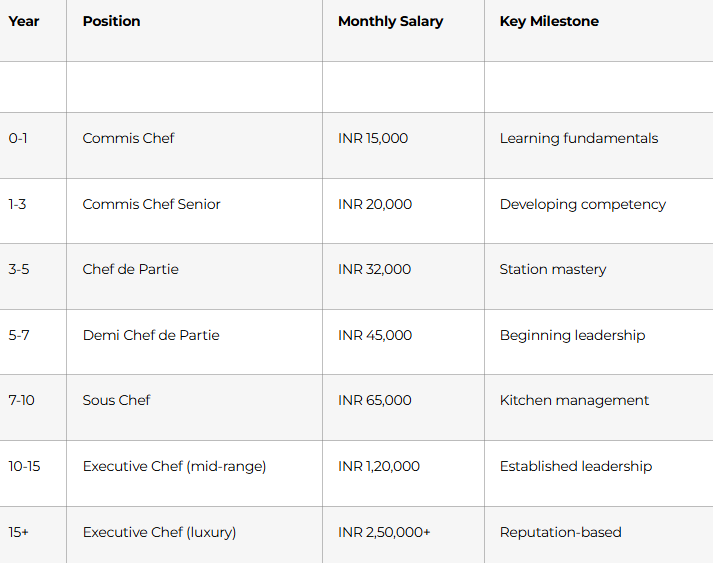Screen dimensions: 713x563
Task: Click the Year column header
Action: click(x=24, y=21)
